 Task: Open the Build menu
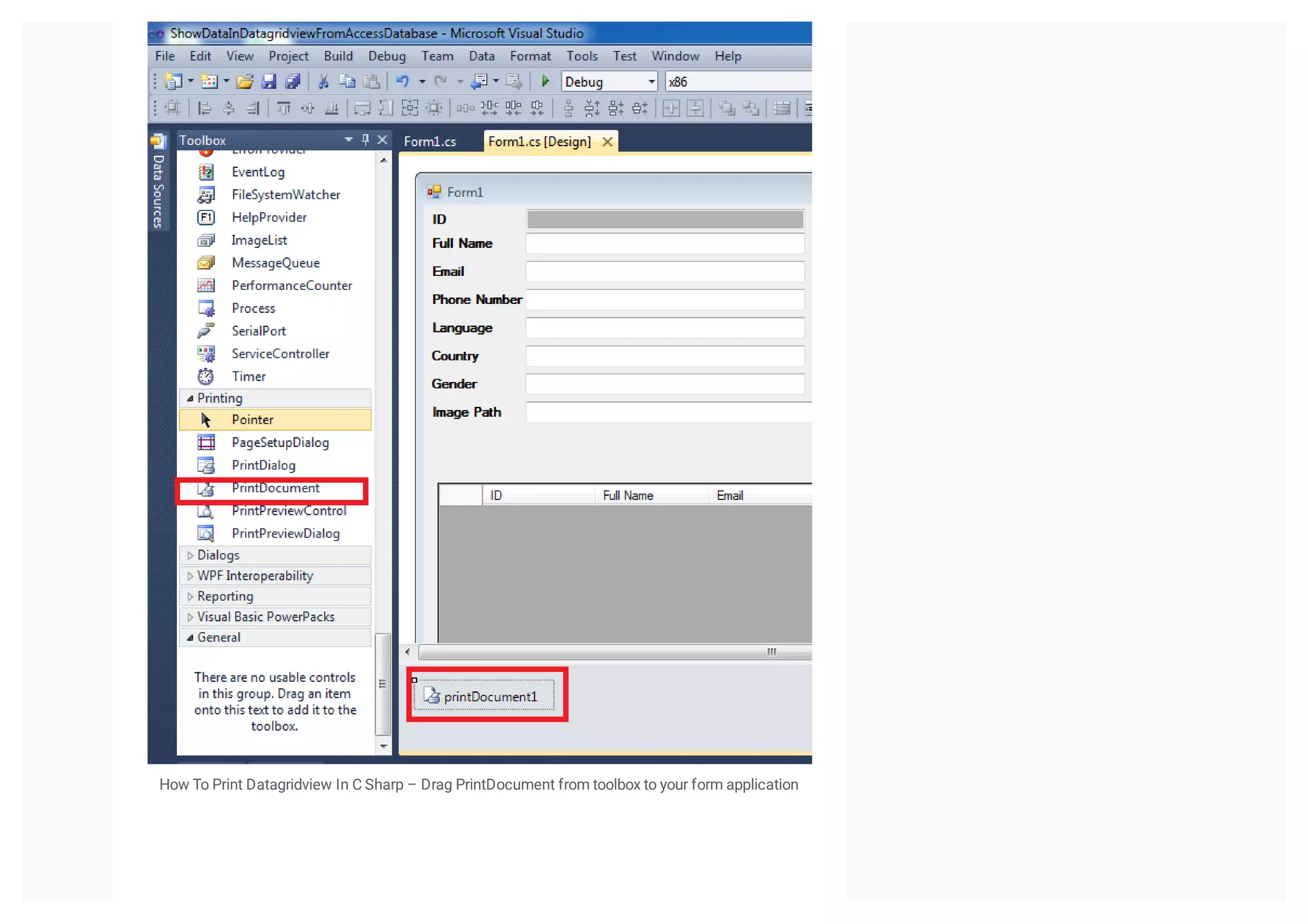338,56
